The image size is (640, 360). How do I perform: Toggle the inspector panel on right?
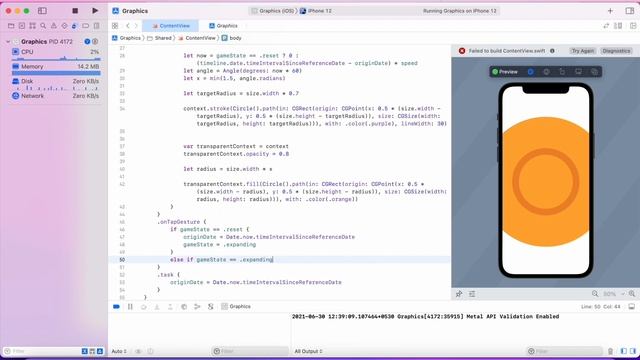click(630, 11)
